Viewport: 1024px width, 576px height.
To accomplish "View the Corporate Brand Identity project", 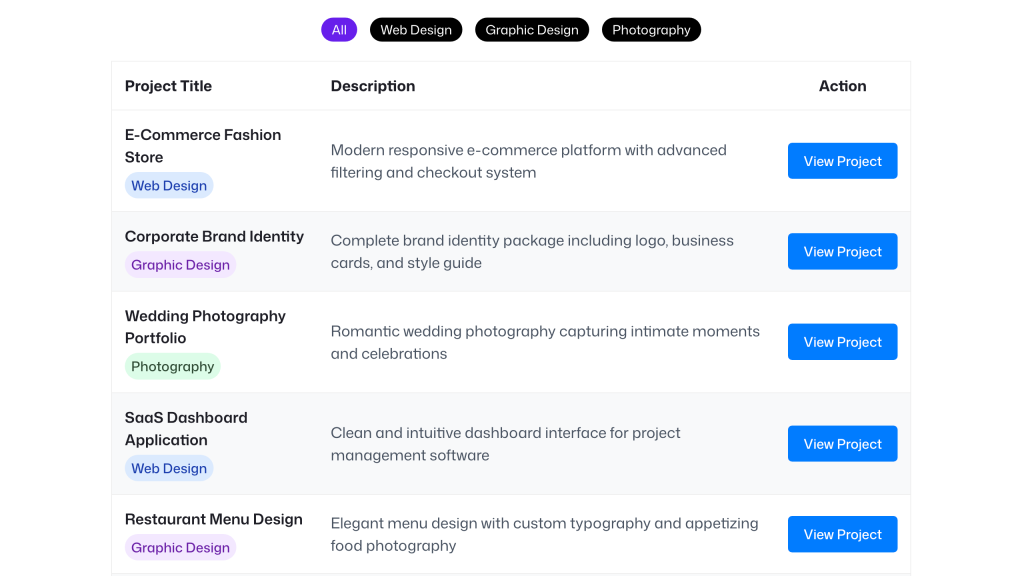I will 842,251.
